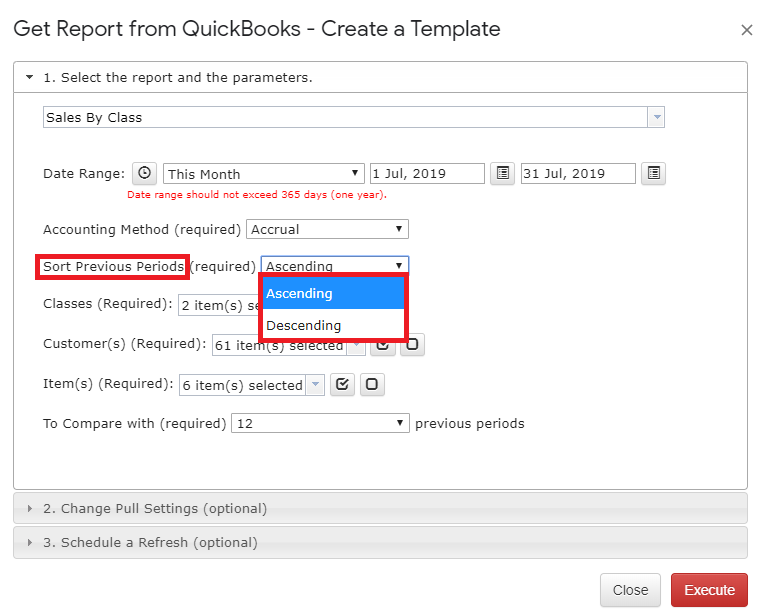The image size is (757, 616).
Task: Open the start date calendar picker
Action: click(503, 173)
